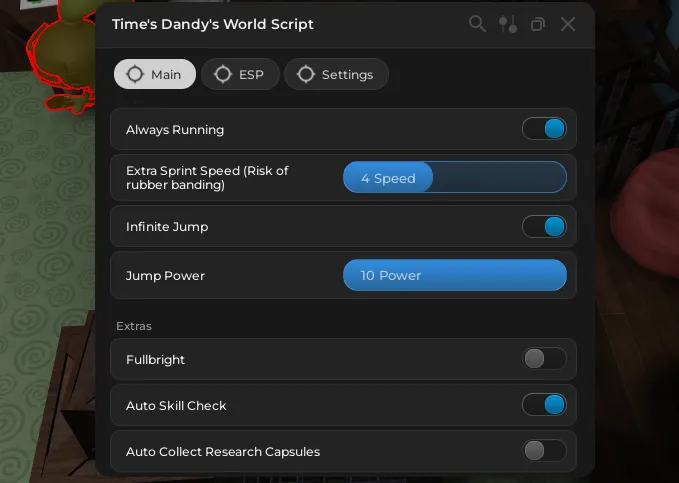Click the crosshair icon on the Settings tab
The height and width of the screenshot is (483, 679).
click(306, 74)
